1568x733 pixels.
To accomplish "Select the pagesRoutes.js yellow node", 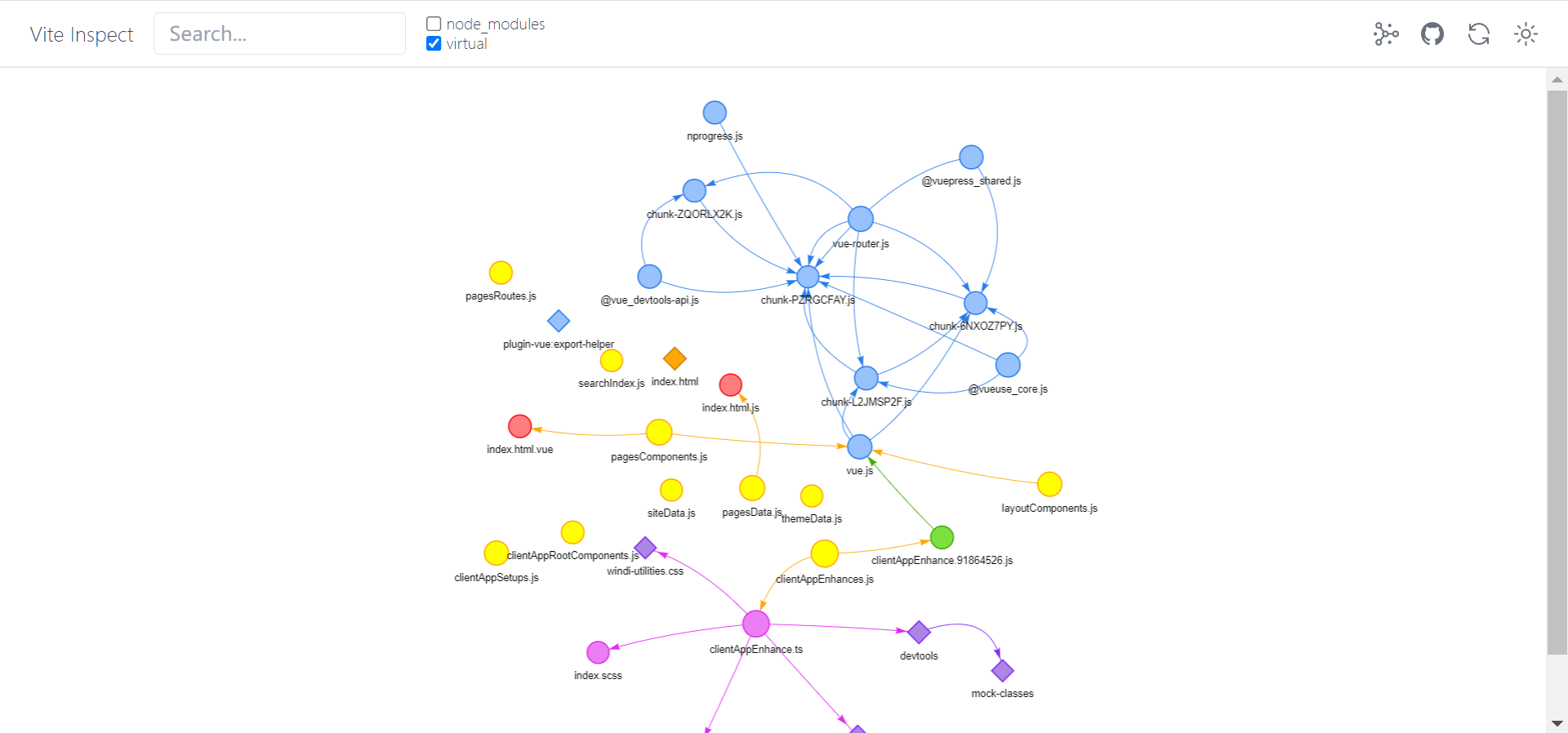I will point(501,273).
